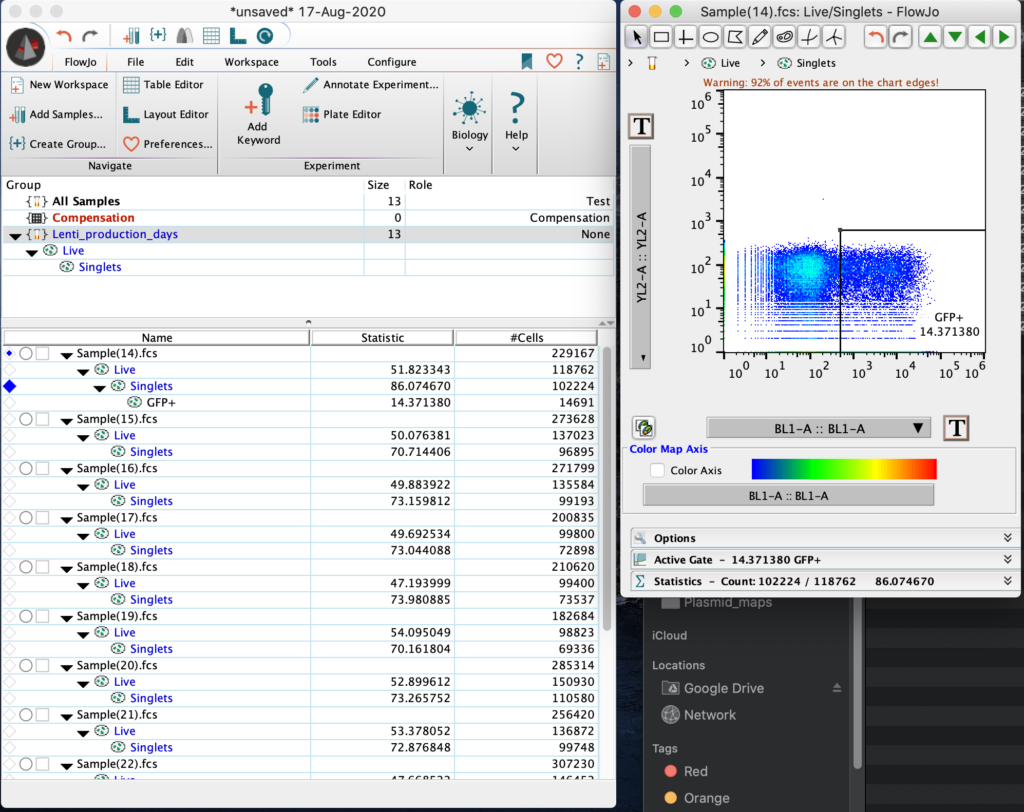Click redo in the graph window toolbar
Screen dimensions: 1024x812
pyautogui.click(x=901, y=37)
